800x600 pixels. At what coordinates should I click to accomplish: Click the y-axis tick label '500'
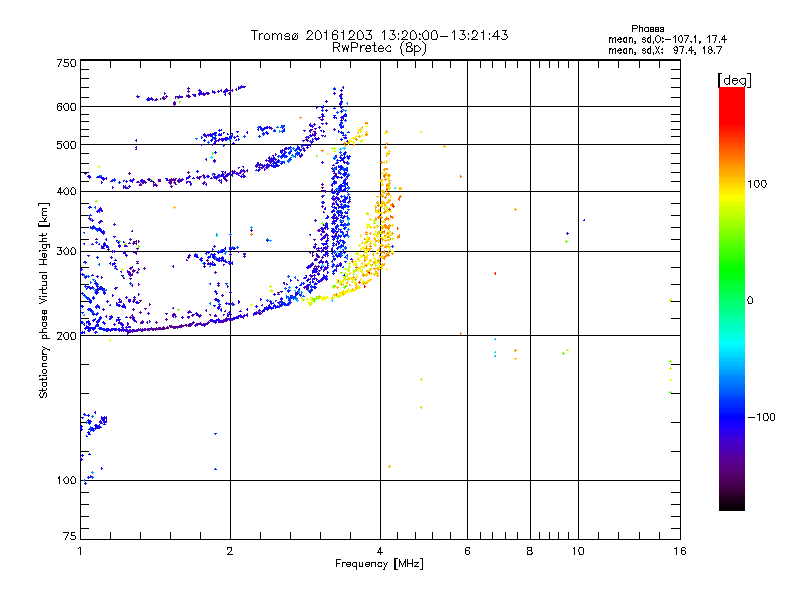tap(66, 145)
